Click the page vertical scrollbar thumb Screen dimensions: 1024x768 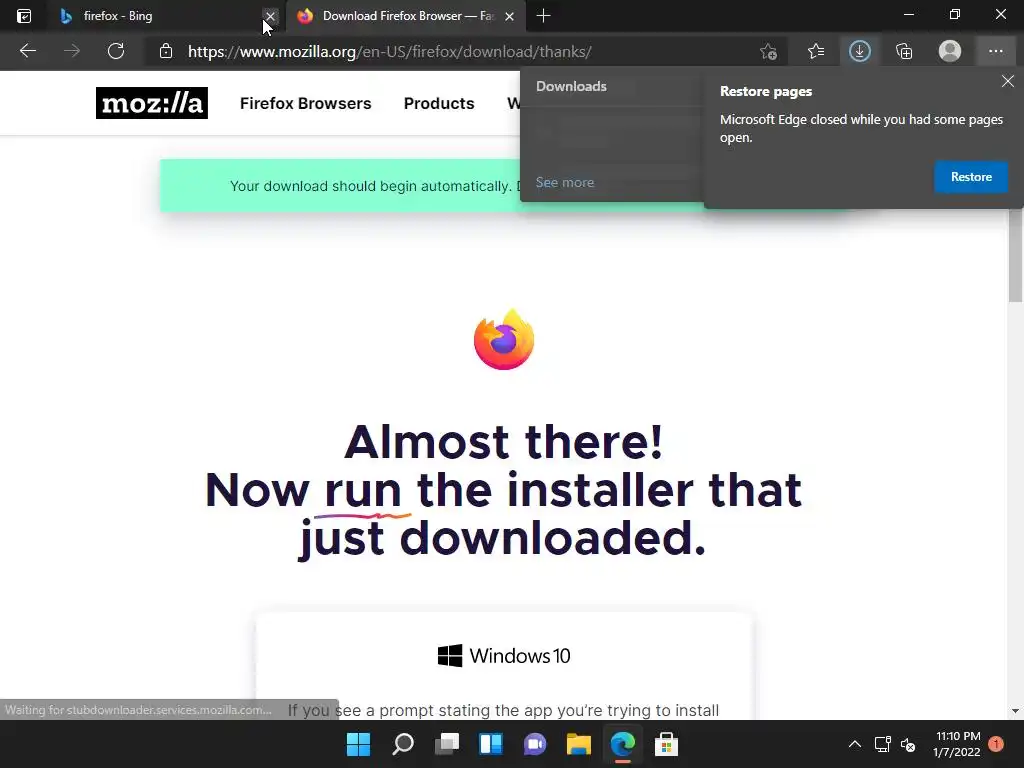pyautogui.click(x=1015, y=255)
